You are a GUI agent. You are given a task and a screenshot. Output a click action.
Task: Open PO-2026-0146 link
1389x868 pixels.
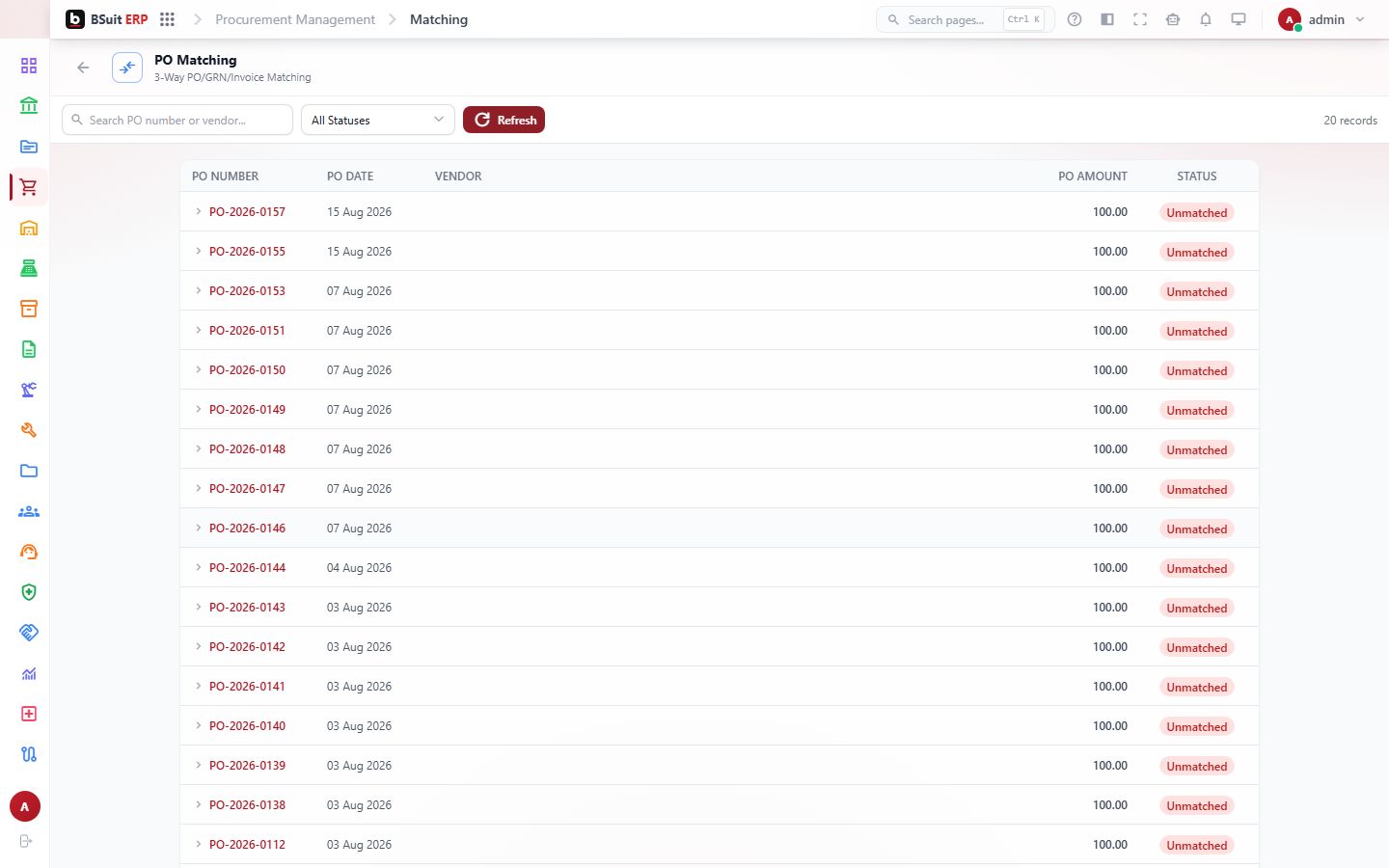coord(247,528)
